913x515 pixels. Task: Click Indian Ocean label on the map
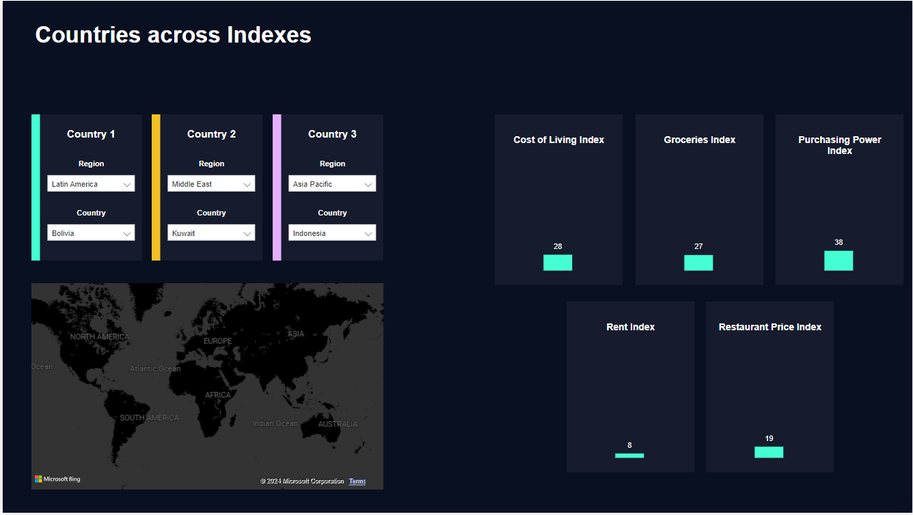pyautogui.click(x=275, y=424)
